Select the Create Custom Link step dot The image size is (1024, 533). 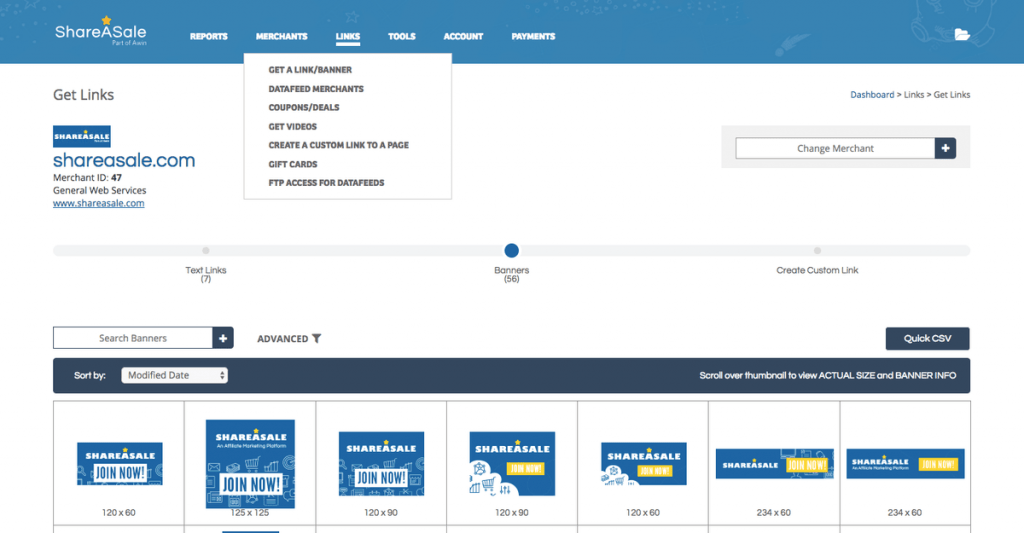(x=817, y=250)
